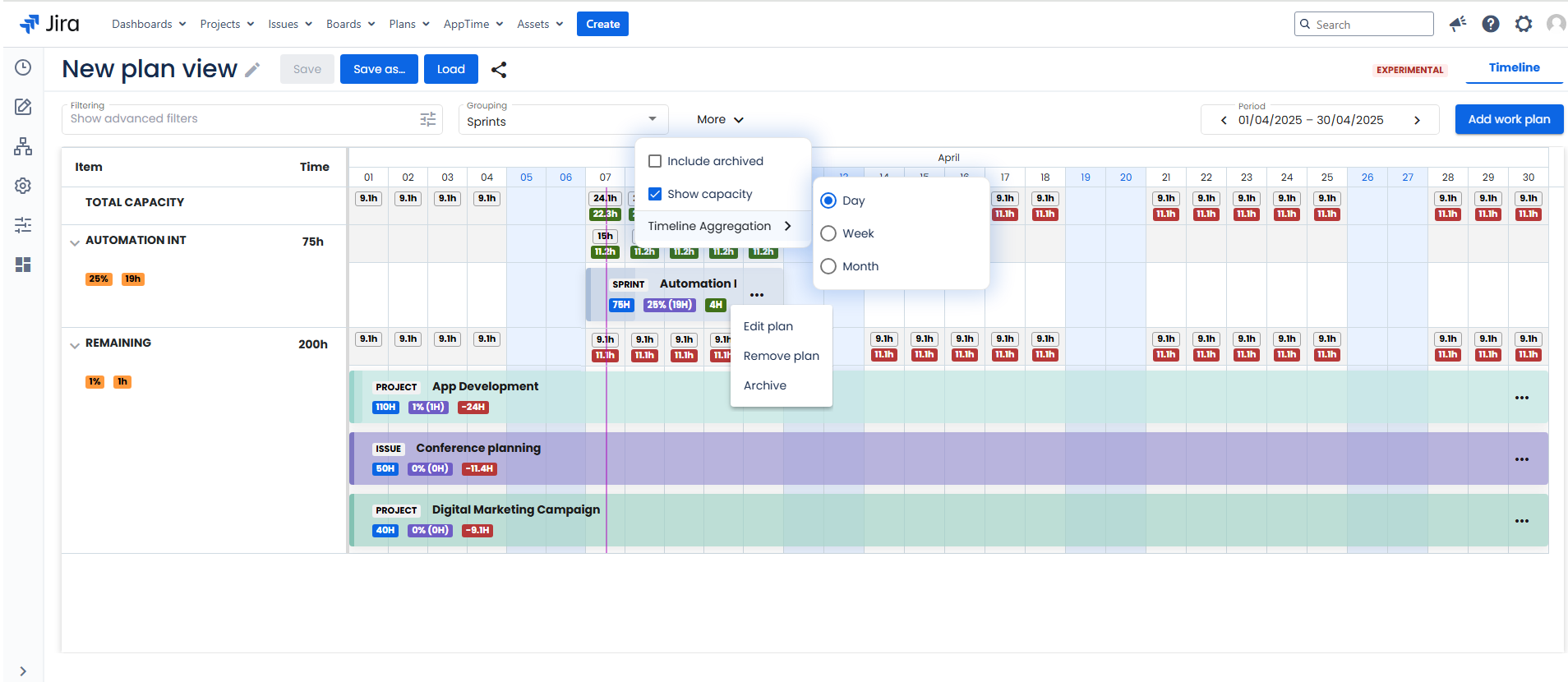
Task: Enable the Include archived checkbox
Action: [x=655, y=161]
